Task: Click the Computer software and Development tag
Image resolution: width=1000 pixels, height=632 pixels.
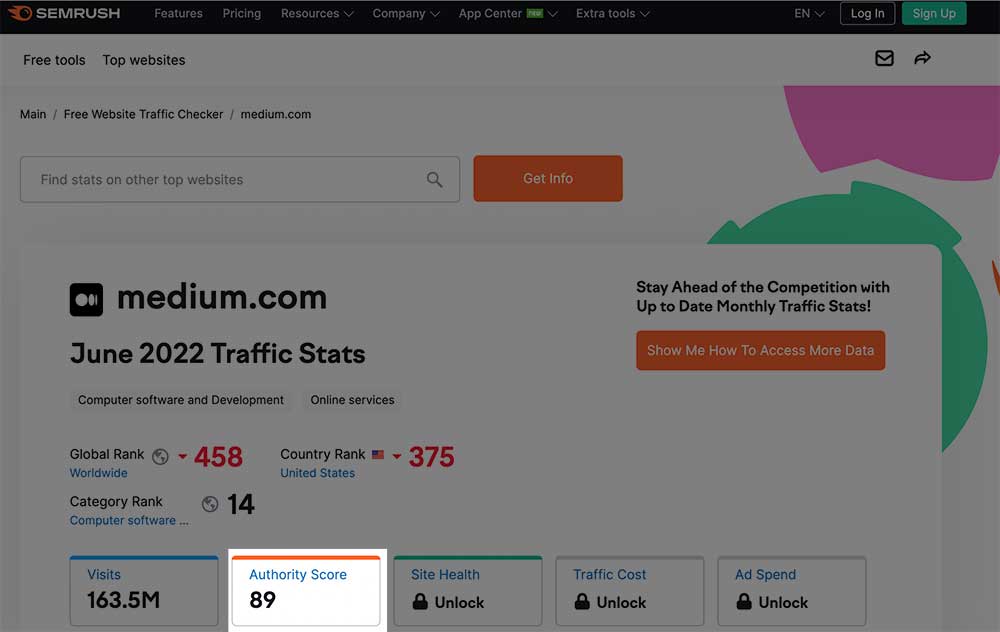Action: pos(180,400)
